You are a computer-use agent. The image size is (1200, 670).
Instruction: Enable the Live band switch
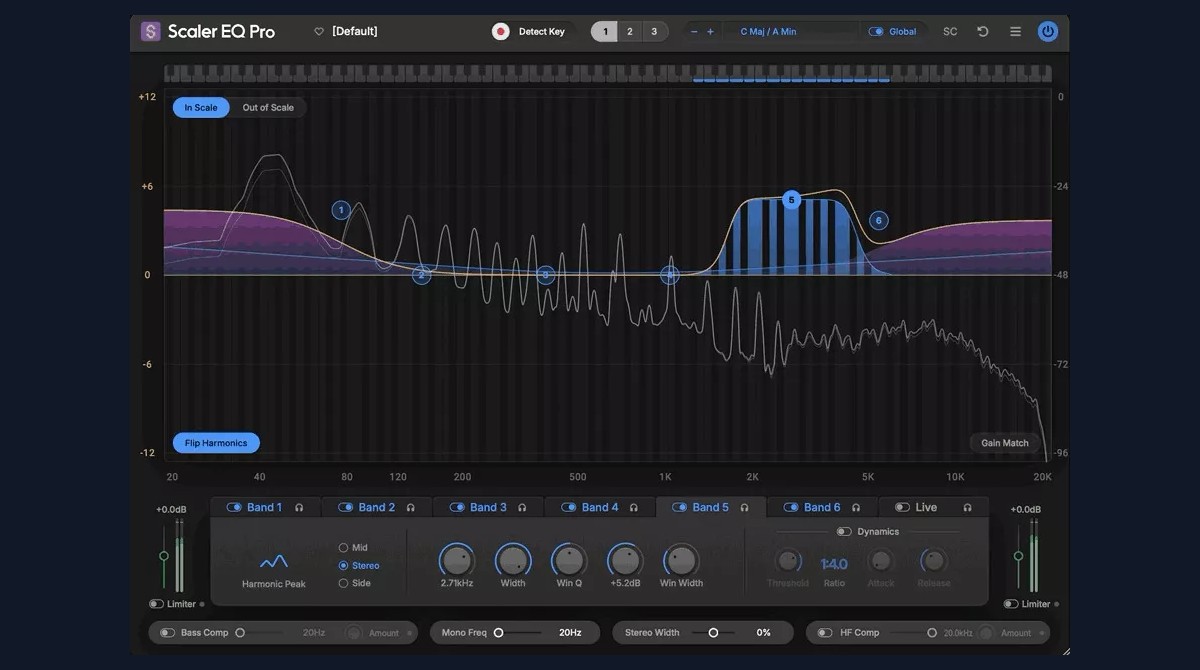pyautogui.click(x=902, y=508)
